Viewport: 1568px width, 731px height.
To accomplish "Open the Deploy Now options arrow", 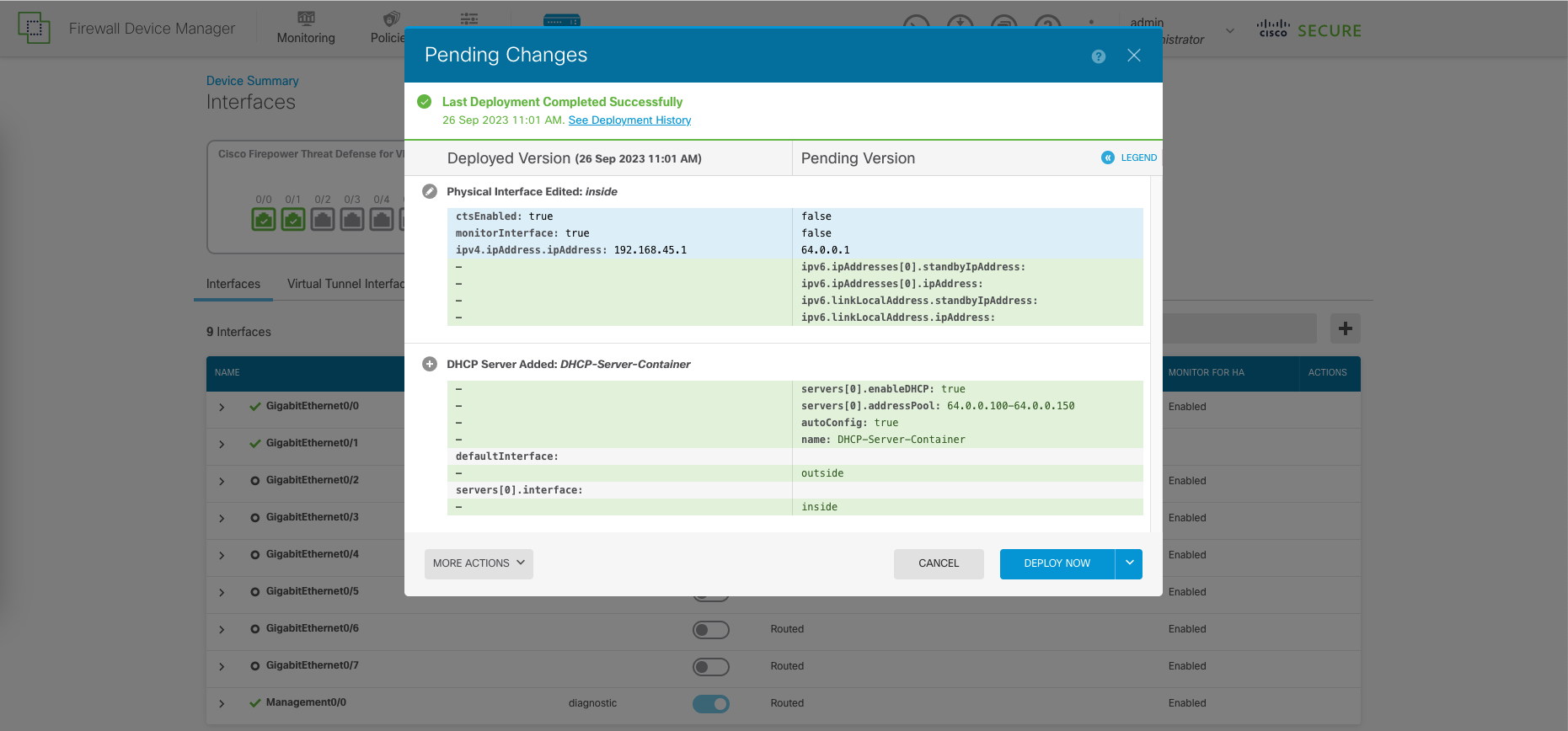I will (x=1129, y=563).
